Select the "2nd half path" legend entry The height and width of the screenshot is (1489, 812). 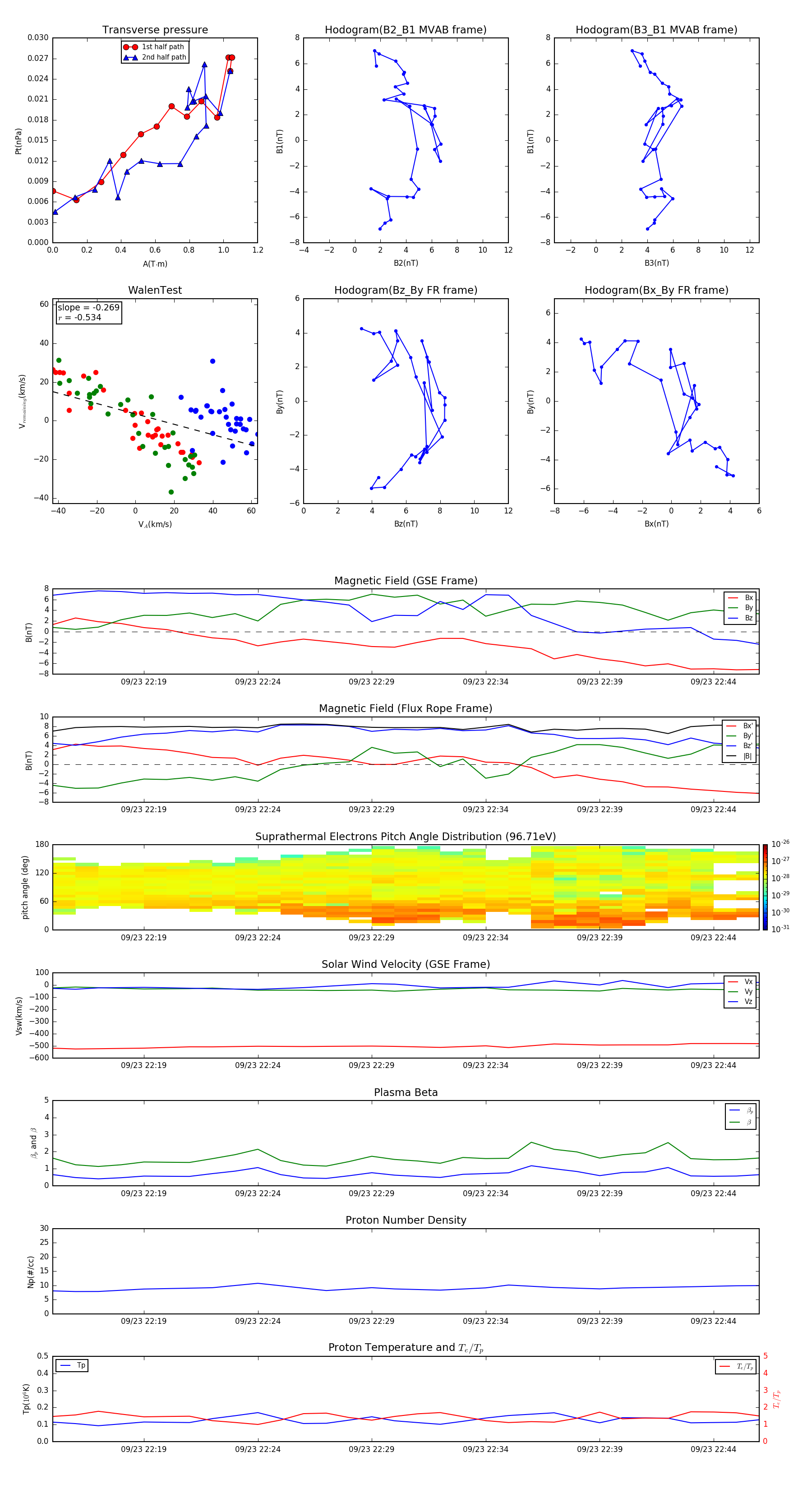(x=155, y=57)
